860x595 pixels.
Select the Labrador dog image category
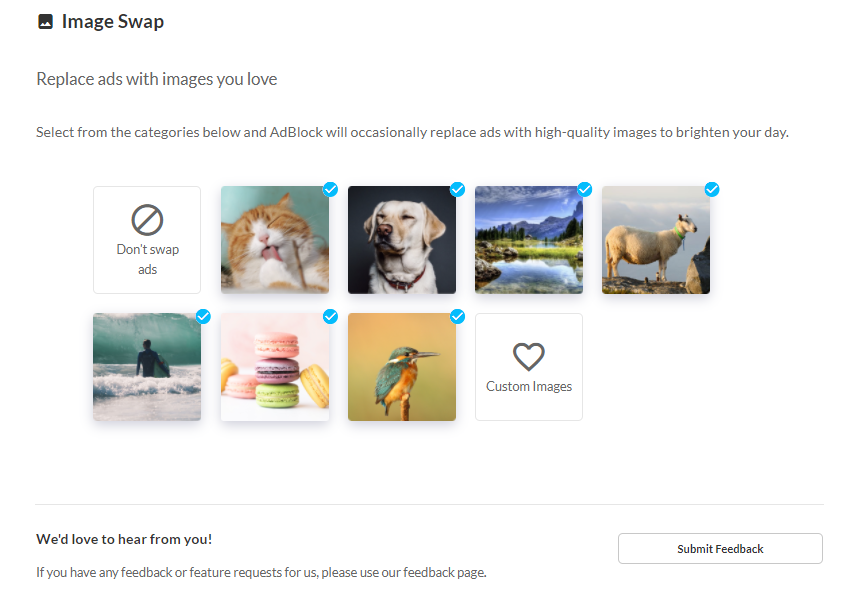tap(402, 240)
